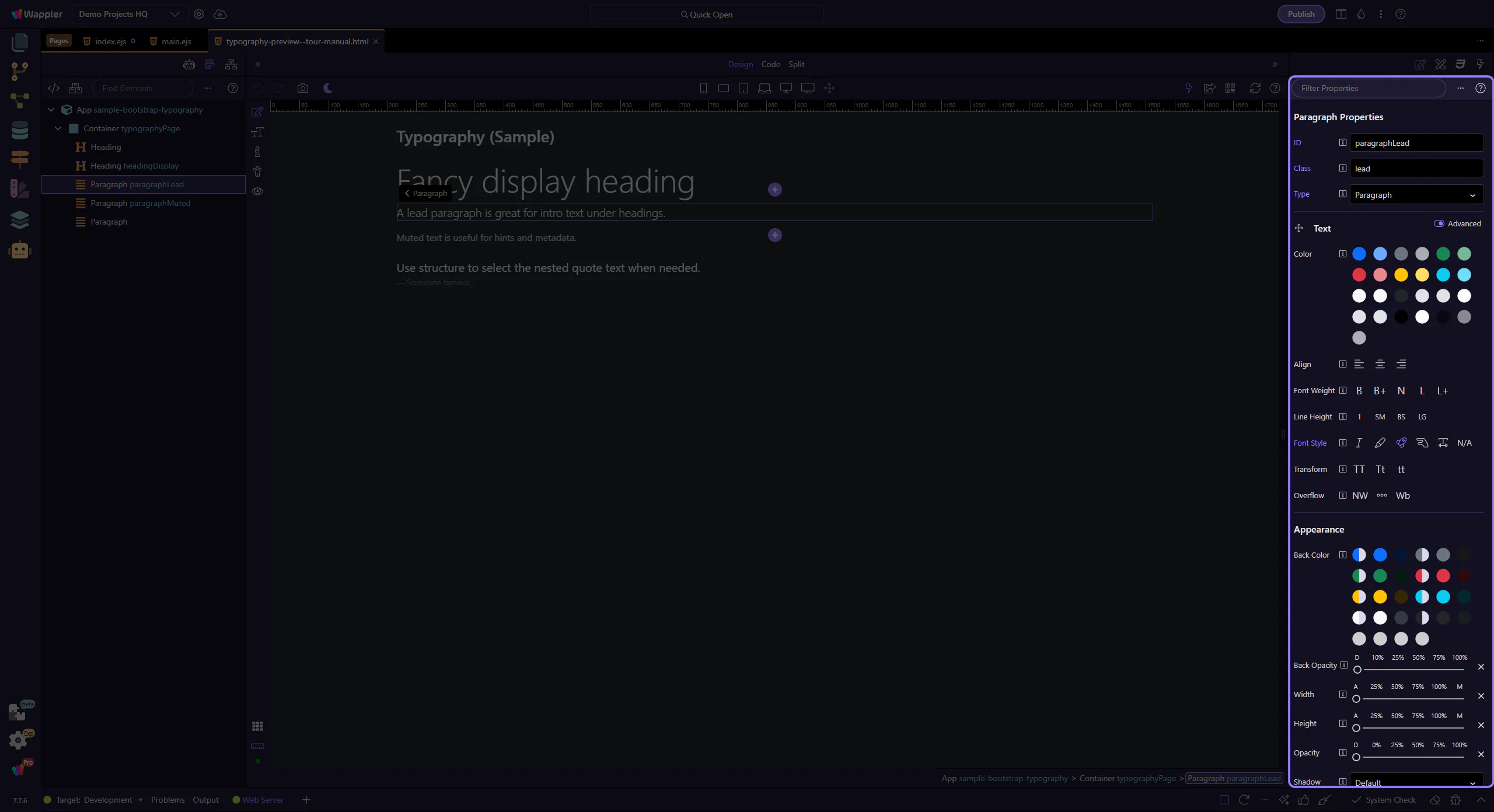Toggle the ID property binding checkbox
This screenshot has height=812, width=1494.
pos(1342,142)
